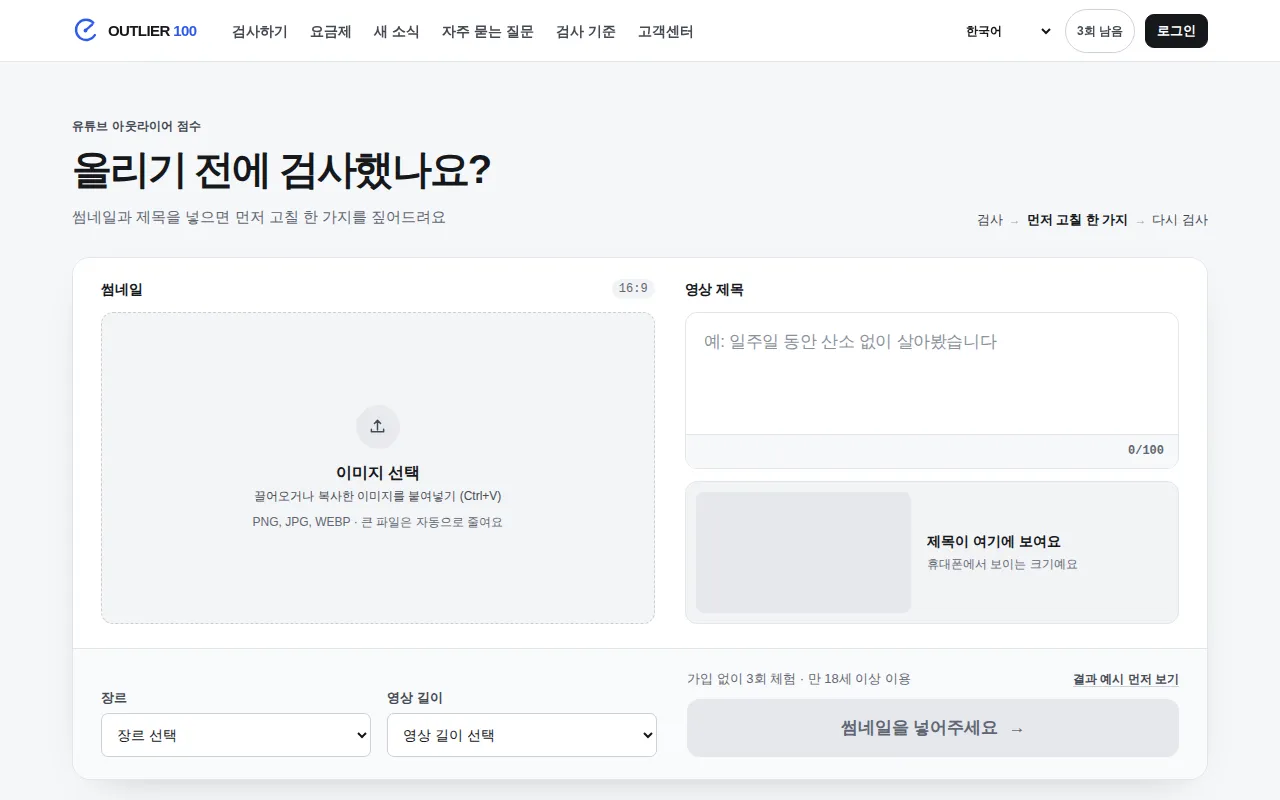Open the 검사하기 menu item
The height and width of the screenshot is (800, 1280).
[x=260, y=31]
